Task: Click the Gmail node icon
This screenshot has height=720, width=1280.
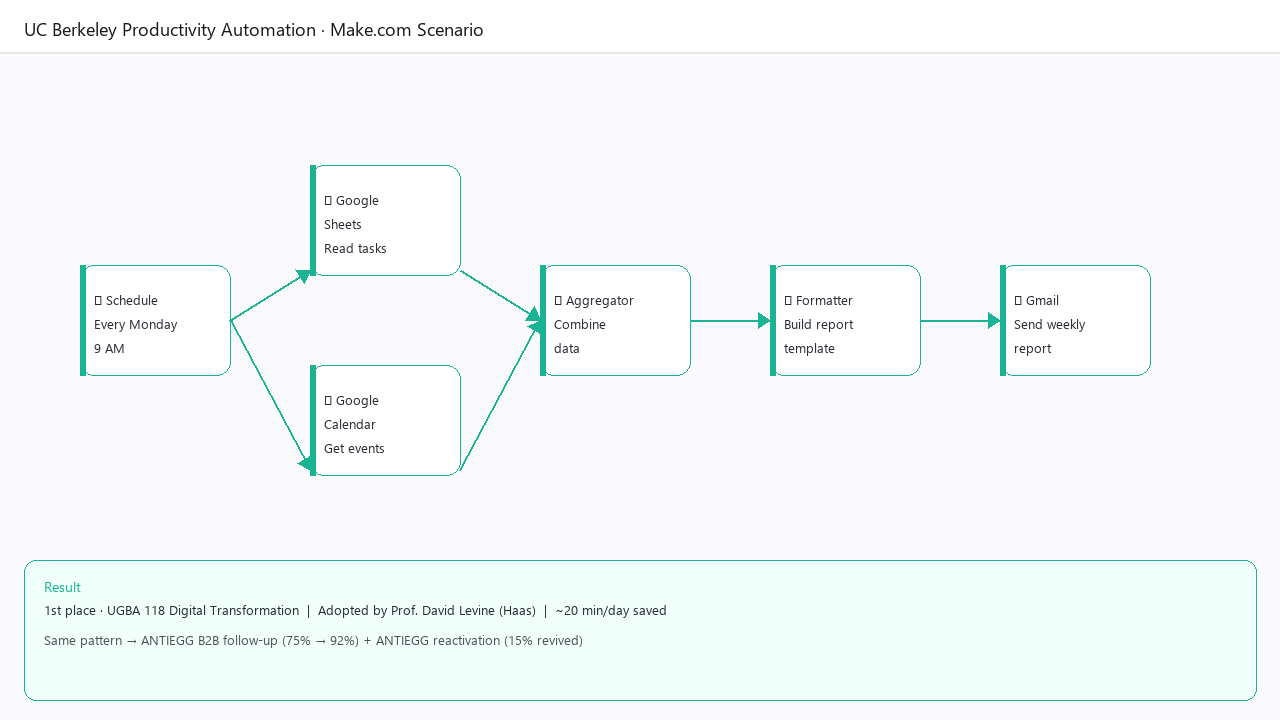Action: click(1018, 301)
